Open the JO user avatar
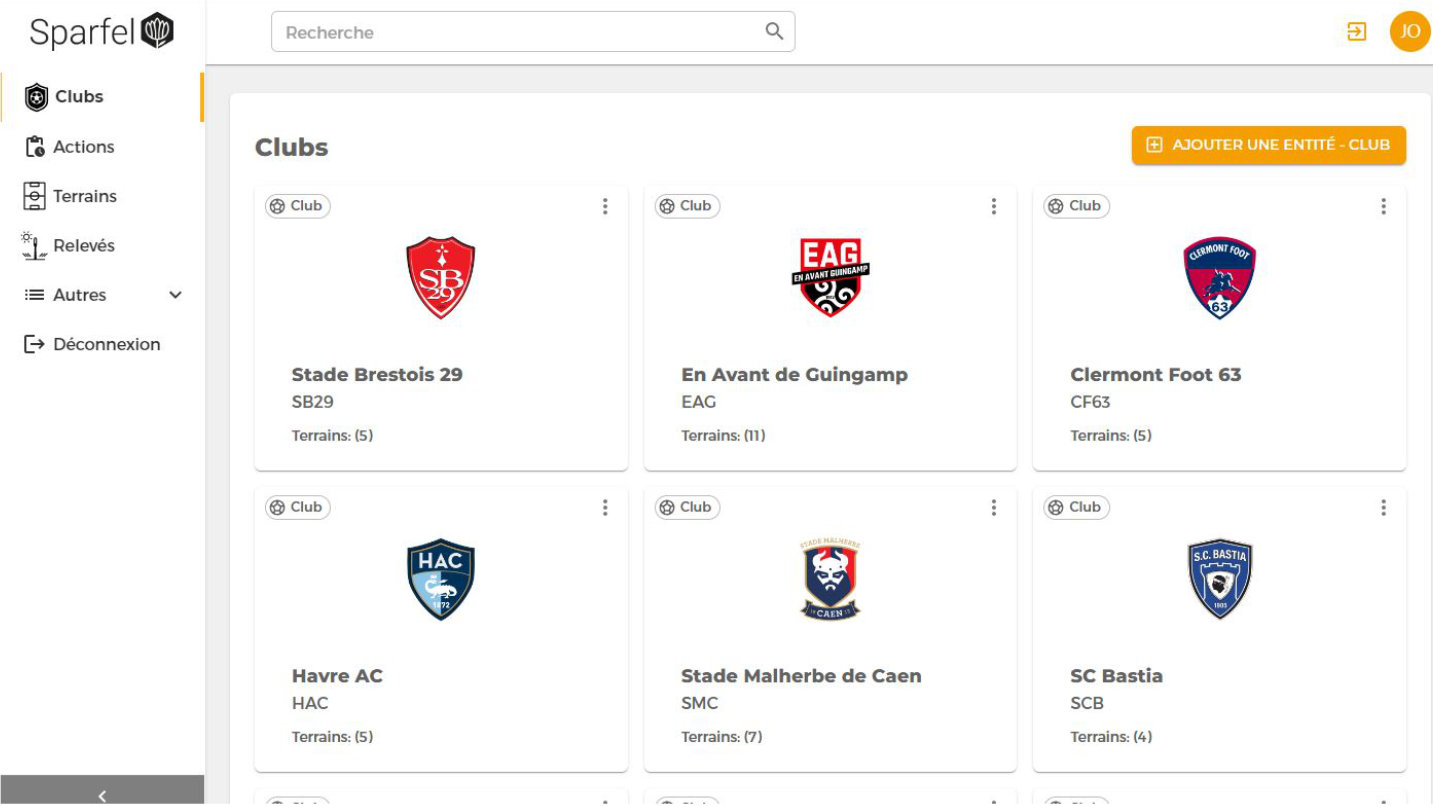The image size is (1433, 806). [1410, 32]
